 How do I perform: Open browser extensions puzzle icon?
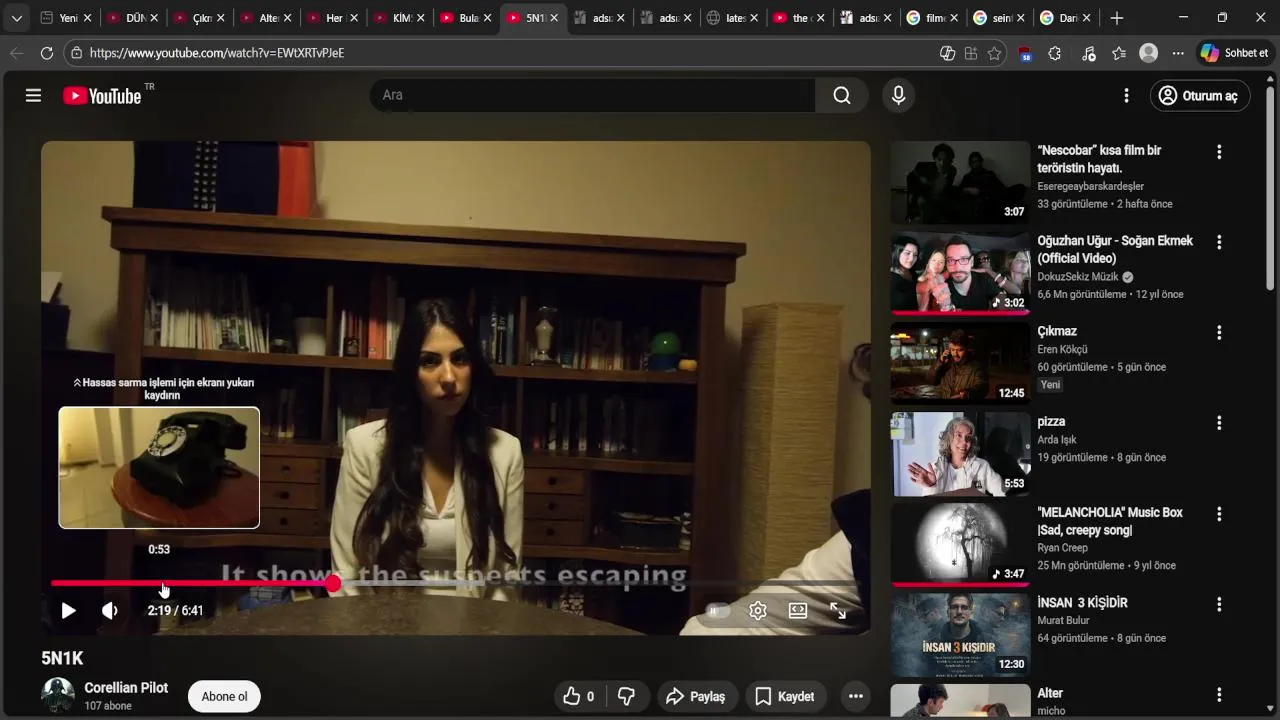[1054, 53]
